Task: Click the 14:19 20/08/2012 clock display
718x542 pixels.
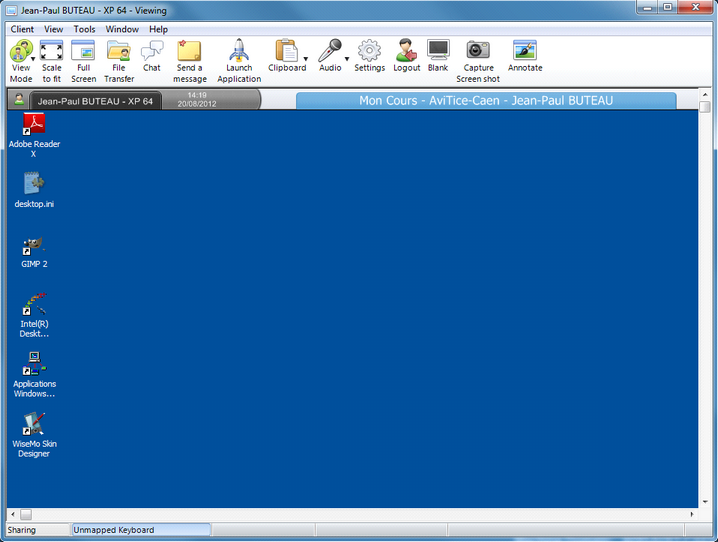Action: (197, 99)
